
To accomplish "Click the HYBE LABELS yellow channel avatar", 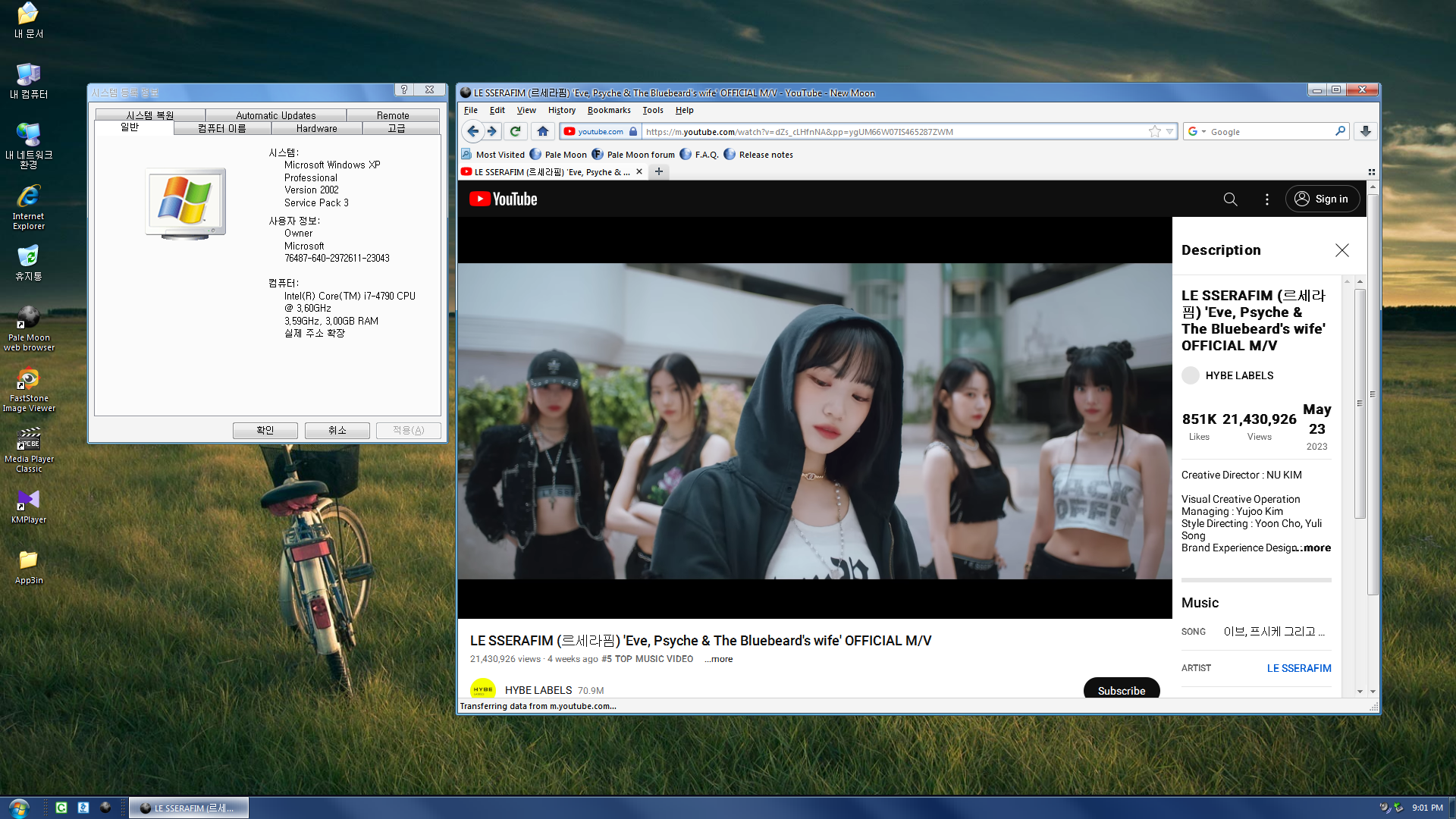I will (x=483, y=689).
